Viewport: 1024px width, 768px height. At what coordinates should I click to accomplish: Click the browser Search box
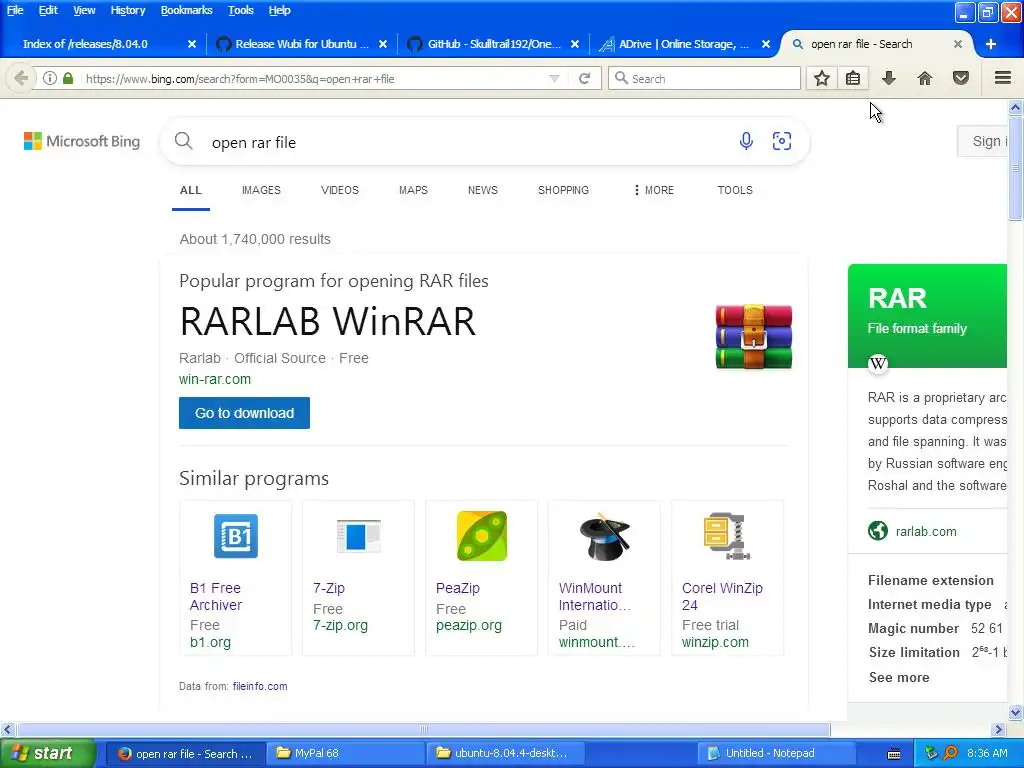(x=704, y=78)
